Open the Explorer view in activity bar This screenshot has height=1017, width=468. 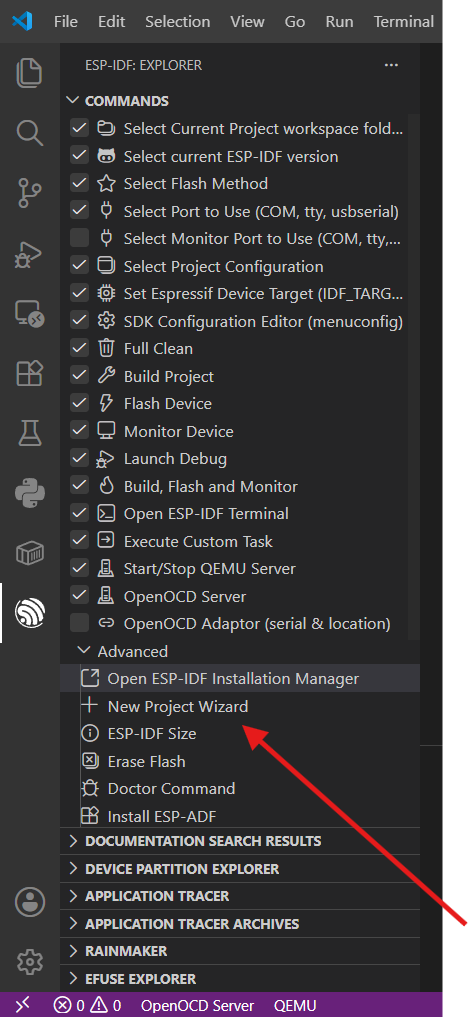click(x=30, y=73)
